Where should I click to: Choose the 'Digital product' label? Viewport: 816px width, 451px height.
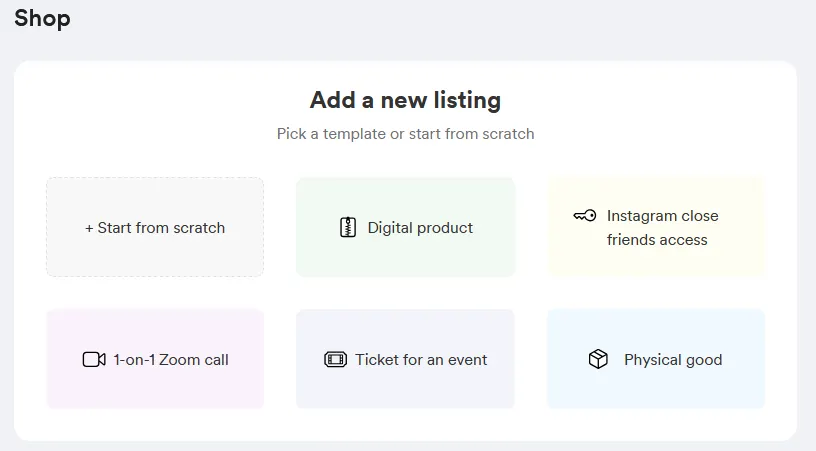tap(420, 228)
